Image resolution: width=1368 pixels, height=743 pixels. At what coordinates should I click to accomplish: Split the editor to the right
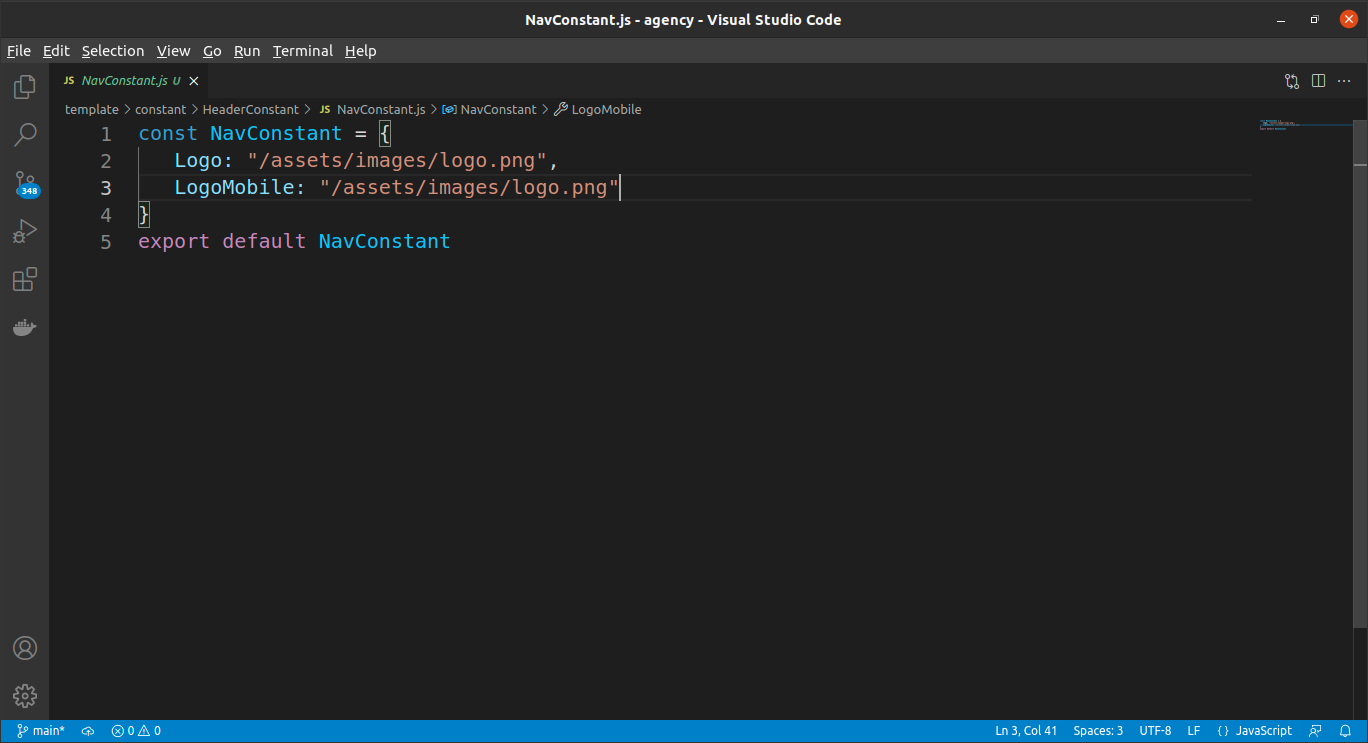[1318, 81]
